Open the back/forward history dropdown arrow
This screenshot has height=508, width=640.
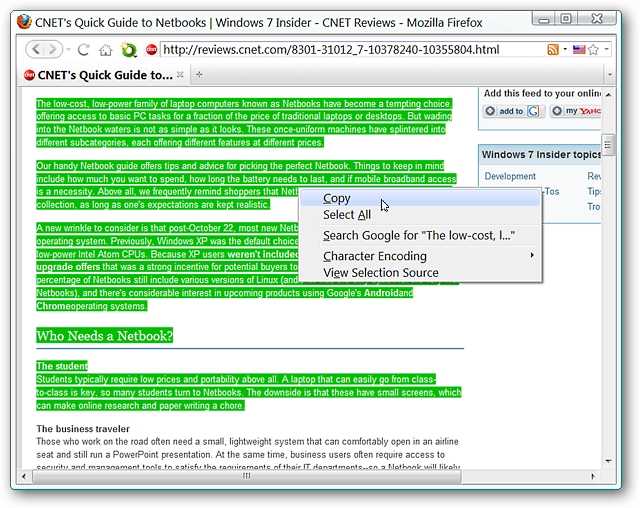(67, 49)
